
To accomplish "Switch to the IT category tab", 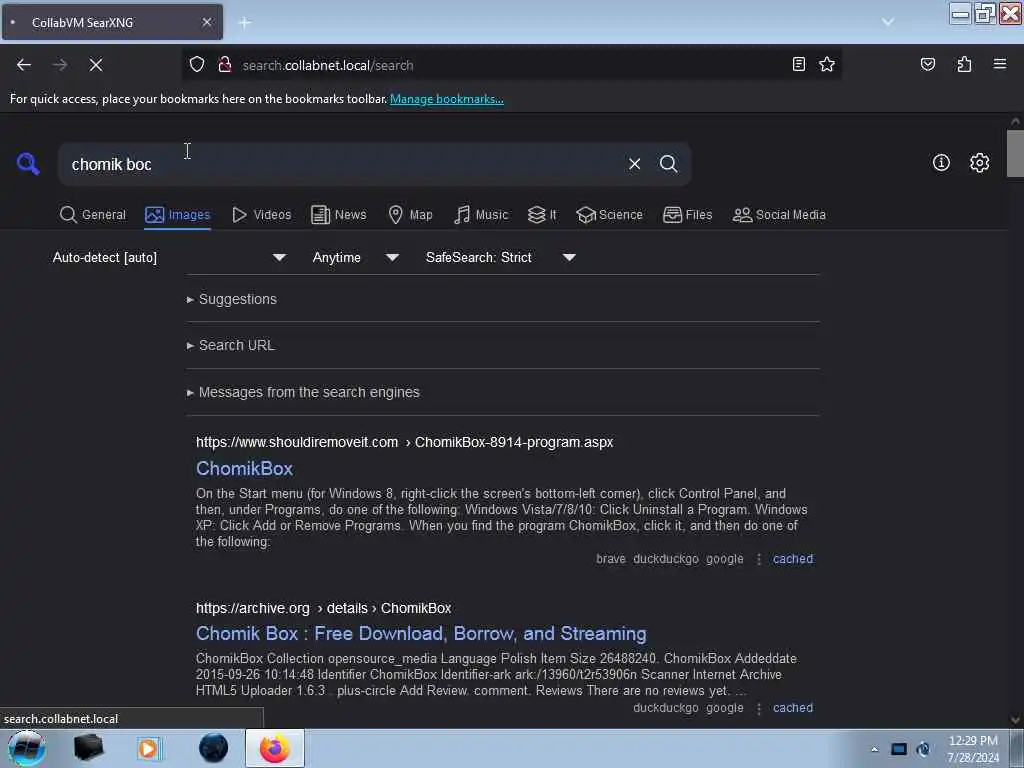I will tap(542, 215).
